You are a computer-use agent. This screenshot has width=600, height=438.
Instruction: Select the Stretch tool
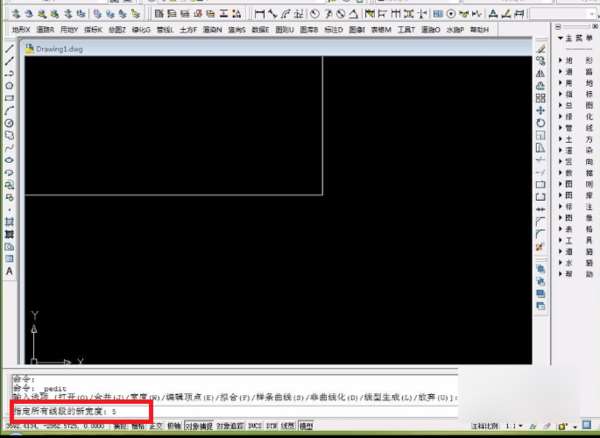(x=540, y=148)
